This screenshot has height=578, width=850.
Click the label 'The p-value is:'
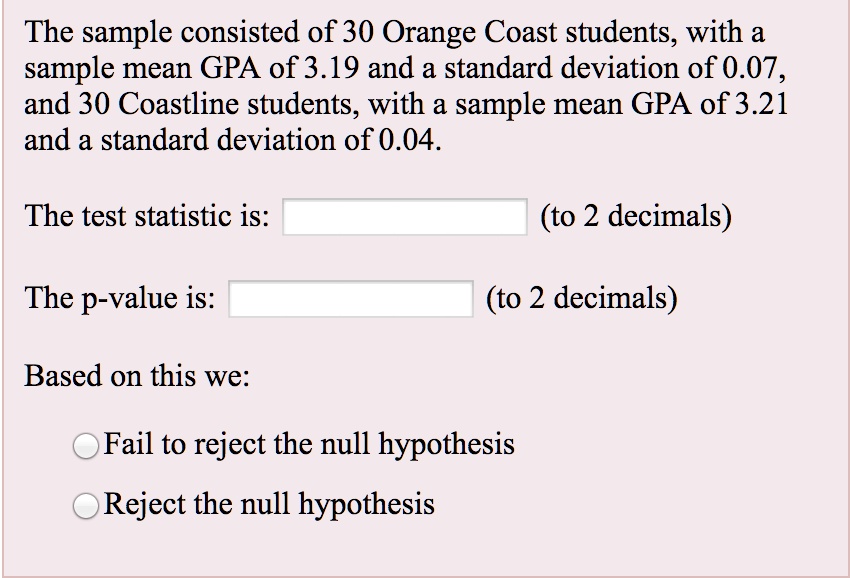(x=121, y=296)
